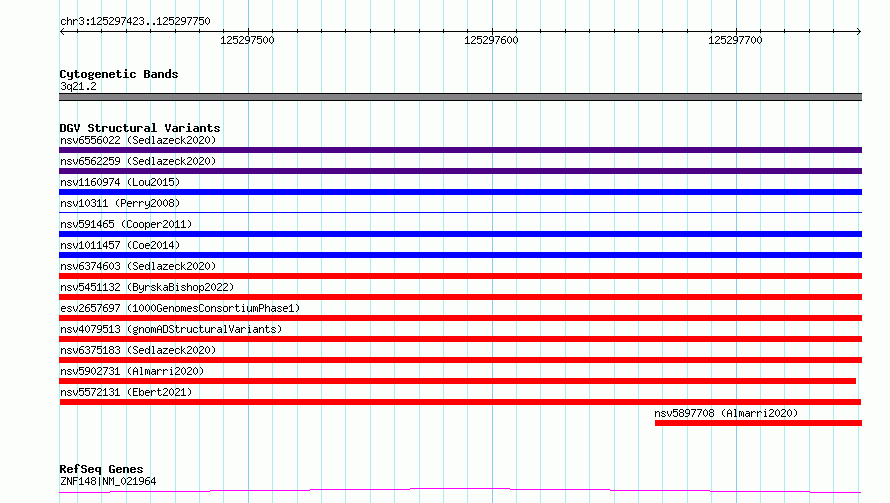Open the nsv5902731 (Almarri2020) label
This screenshot has height=503, width=890.
[132, 371]
